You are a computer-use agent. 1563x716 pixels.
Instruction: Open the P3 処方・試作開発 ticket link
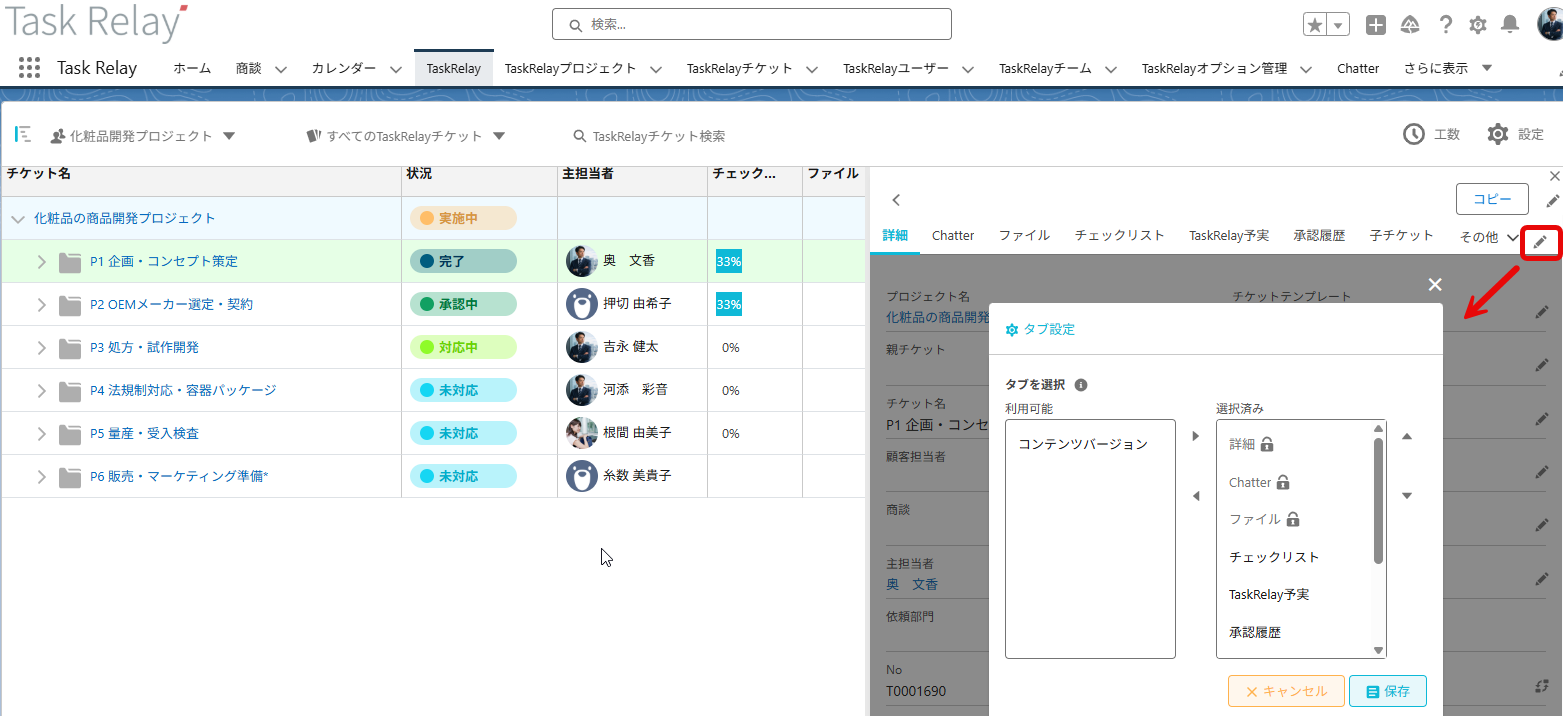click(x=144, y=347)
